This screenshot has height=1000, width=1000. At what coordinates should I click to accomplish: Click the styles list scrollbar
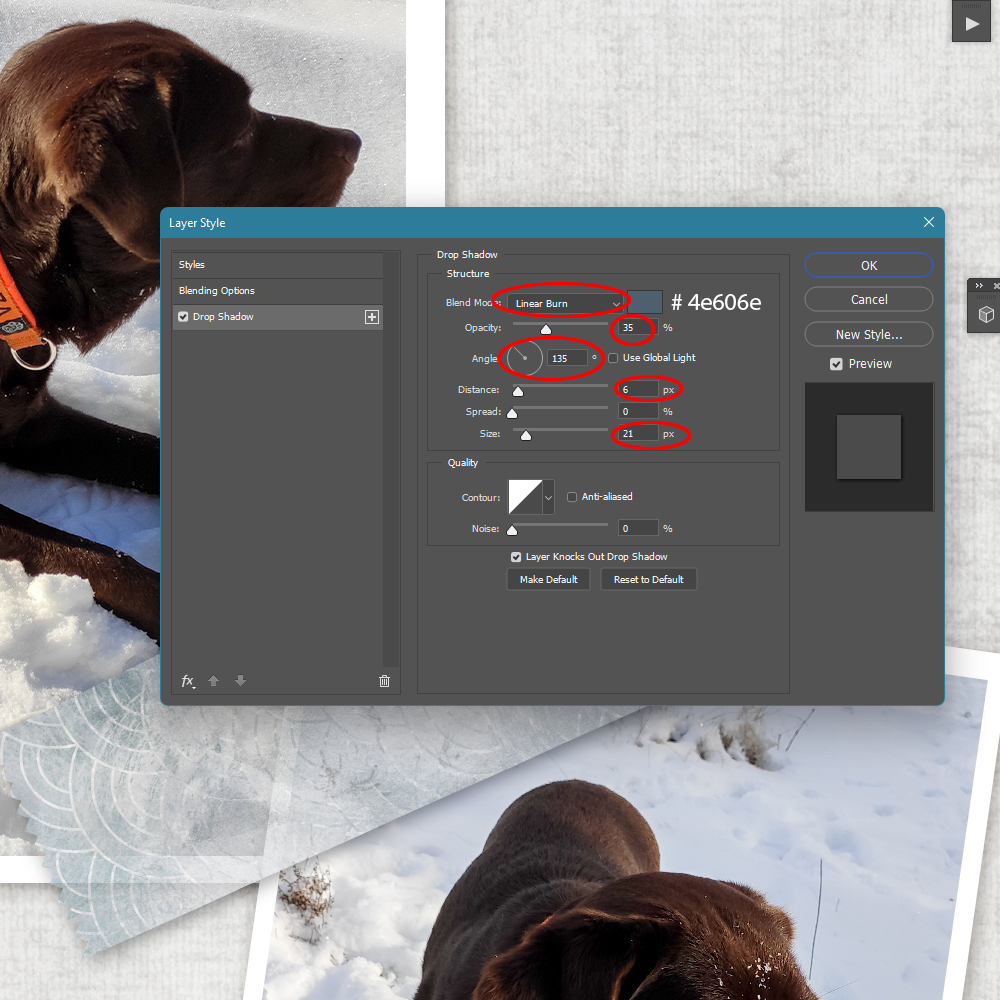click(391, 459)
